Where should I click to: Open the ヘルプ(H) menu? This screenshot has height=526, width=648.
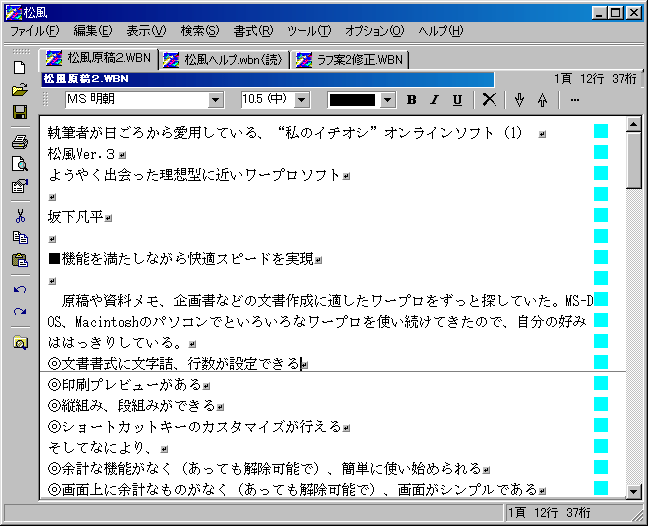441,31
